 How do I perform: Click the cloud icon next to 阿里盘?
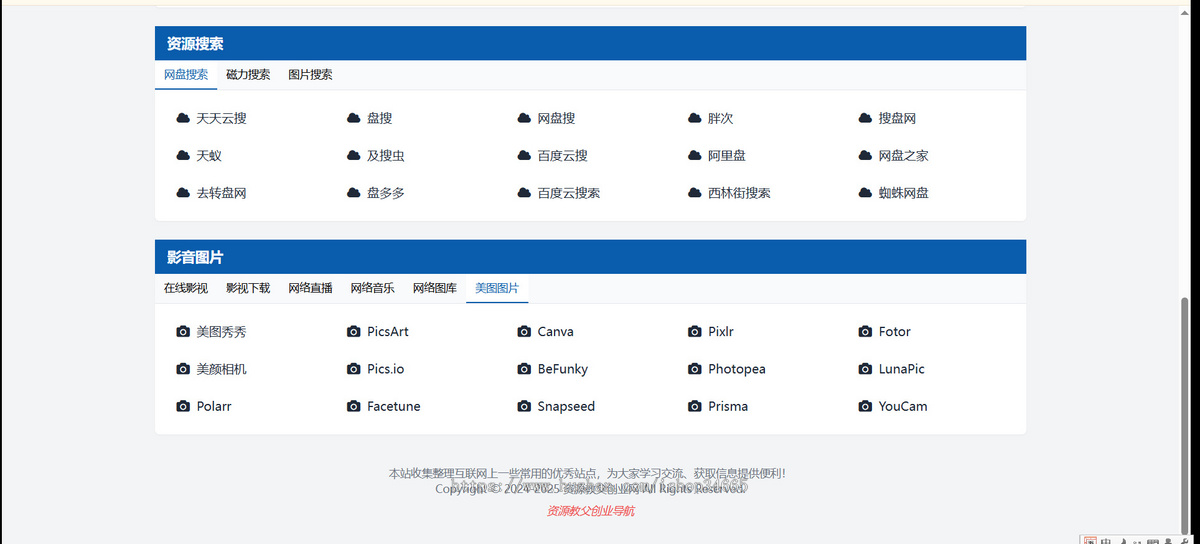[695, 156]
